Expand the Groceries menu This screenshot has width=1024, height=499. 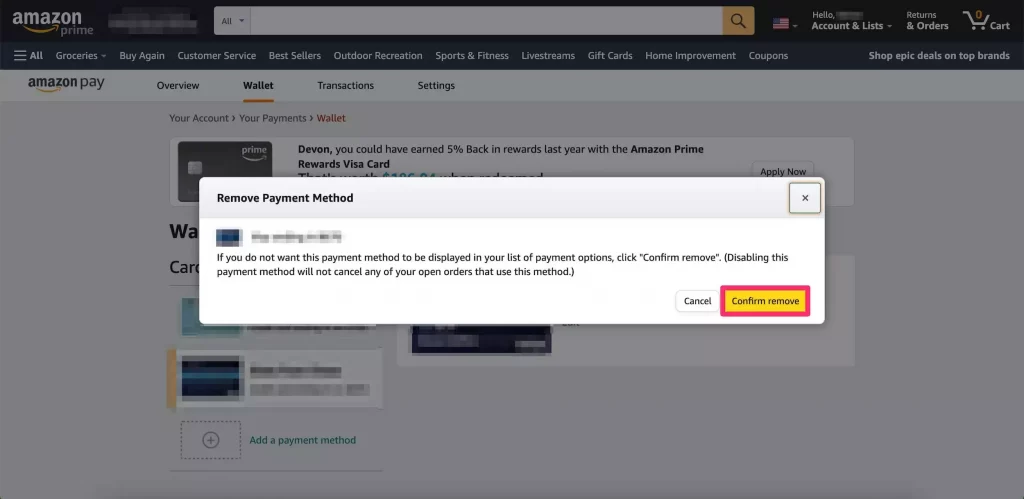[x=81, y=56]
